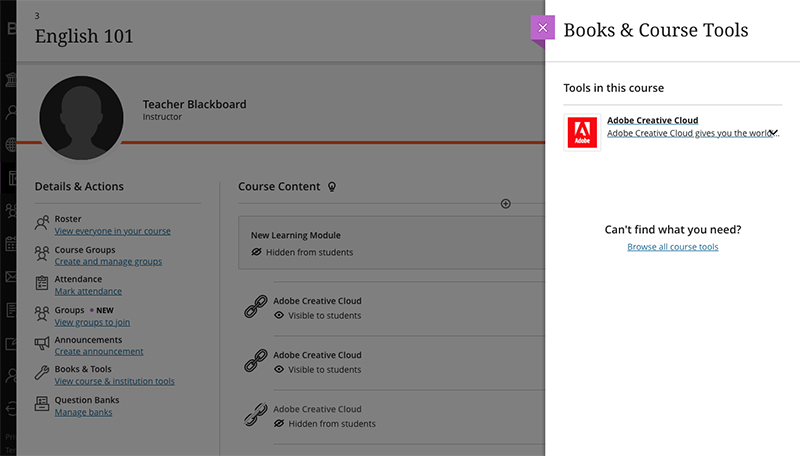Click the Adobe Creative Cloud logo thumbnail
The width and height of the screenshot is (800, 456).
pos(582,133)
